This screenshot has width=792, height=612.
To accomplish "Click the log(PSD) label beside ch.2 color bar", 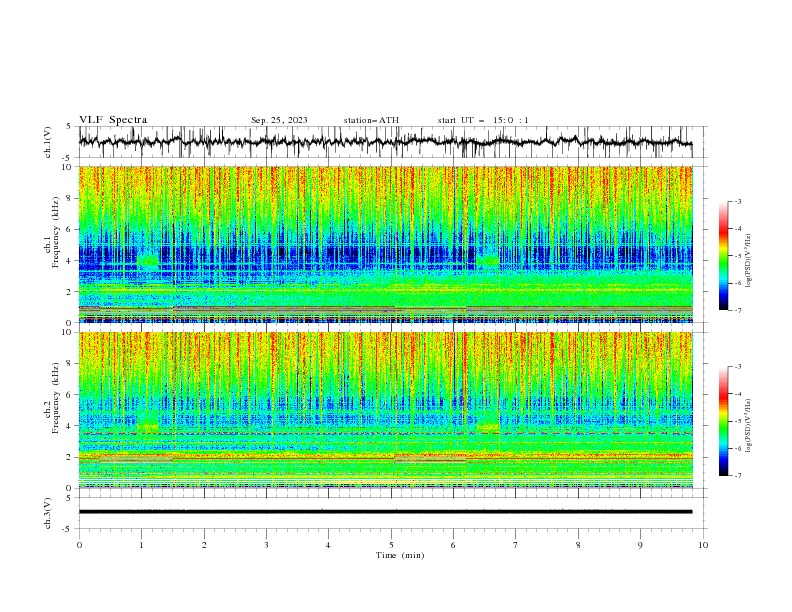I will coord(749,426).
